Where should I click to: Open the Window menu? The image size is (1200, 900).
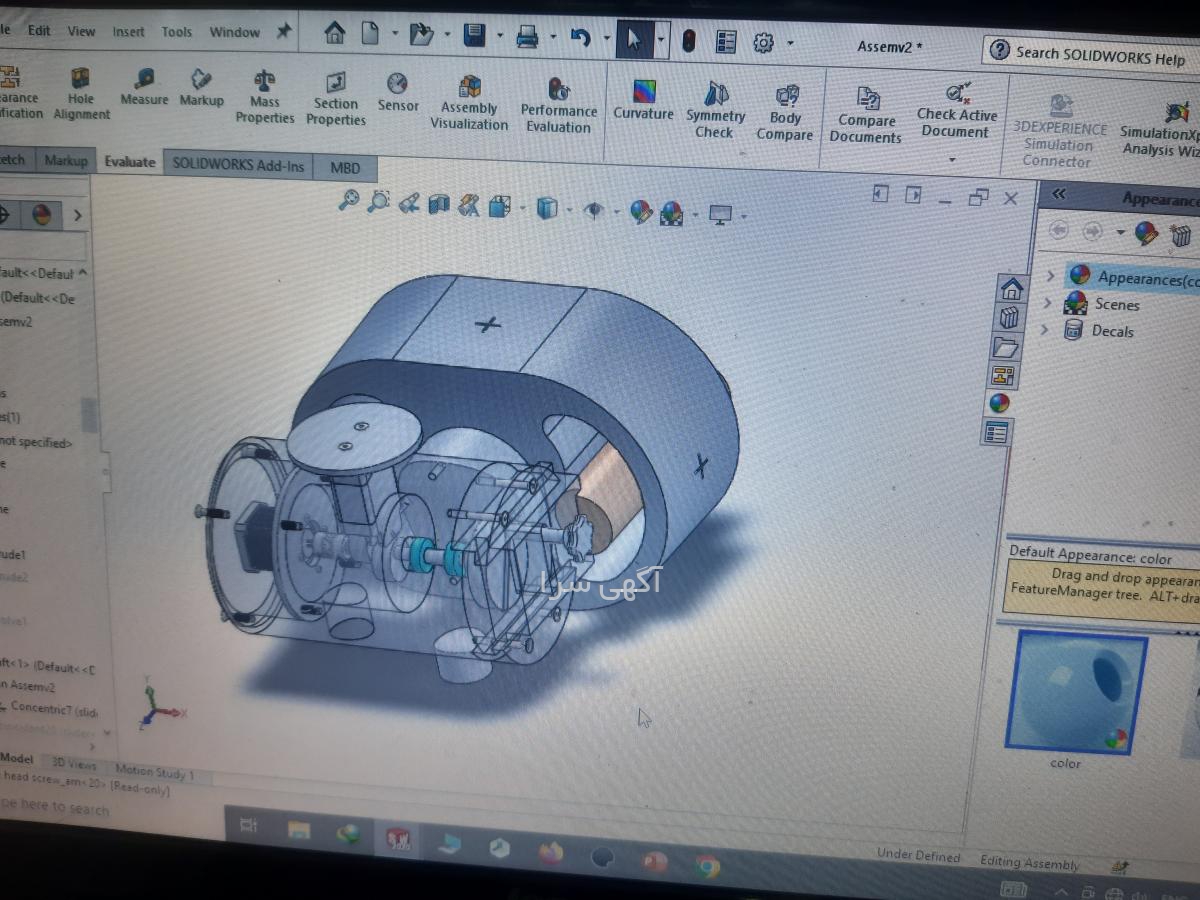pyautogui.click(x=234, y=33)
